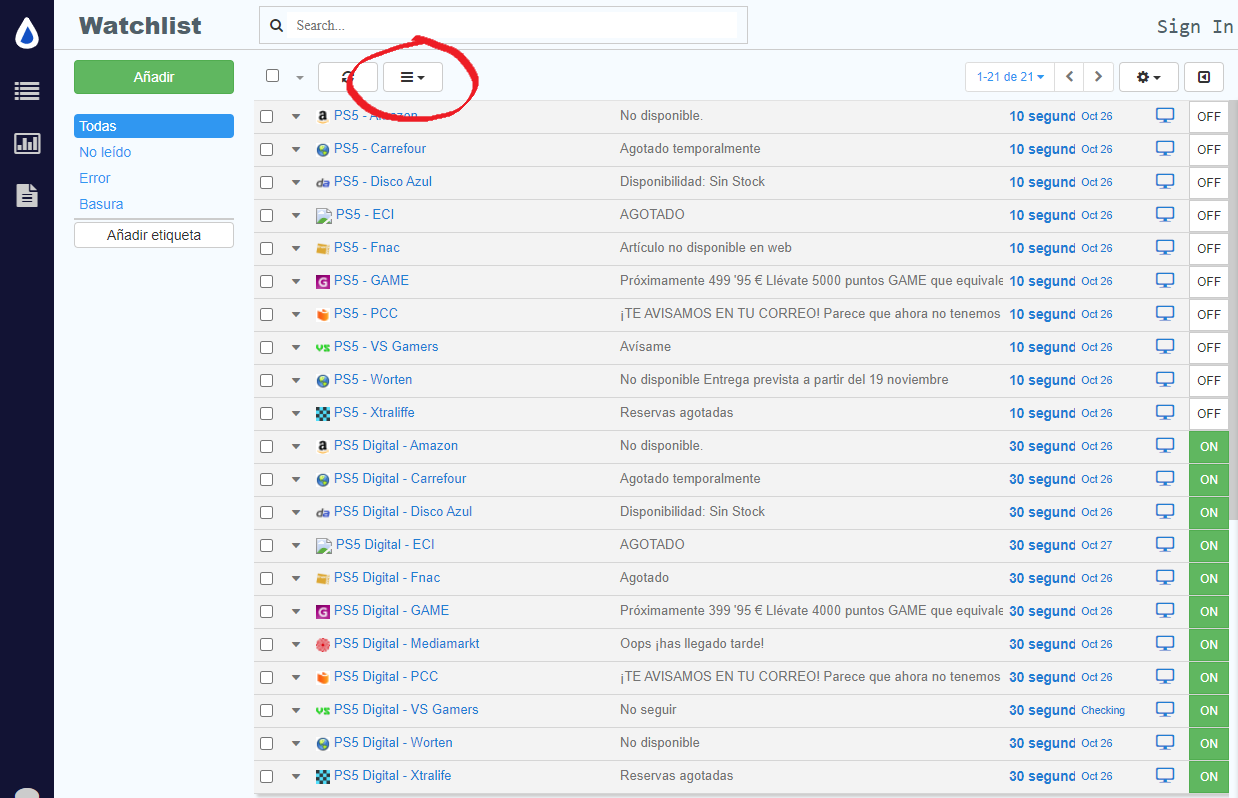Screen dimensions: 1238x798
Task: Turn off PS5 Digital - Amazon monitor
Action: tap(1208, 446)
